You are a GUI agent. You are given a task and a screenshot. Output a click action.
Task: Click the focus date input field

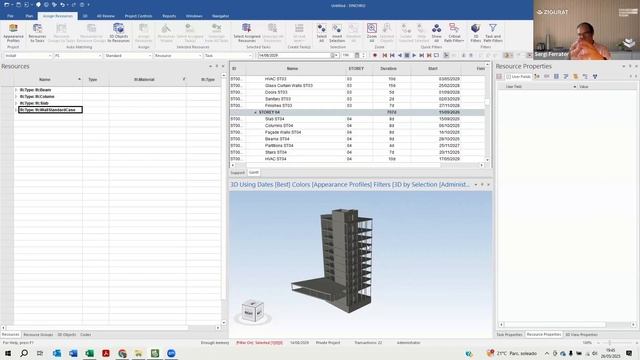coord(295,55)
